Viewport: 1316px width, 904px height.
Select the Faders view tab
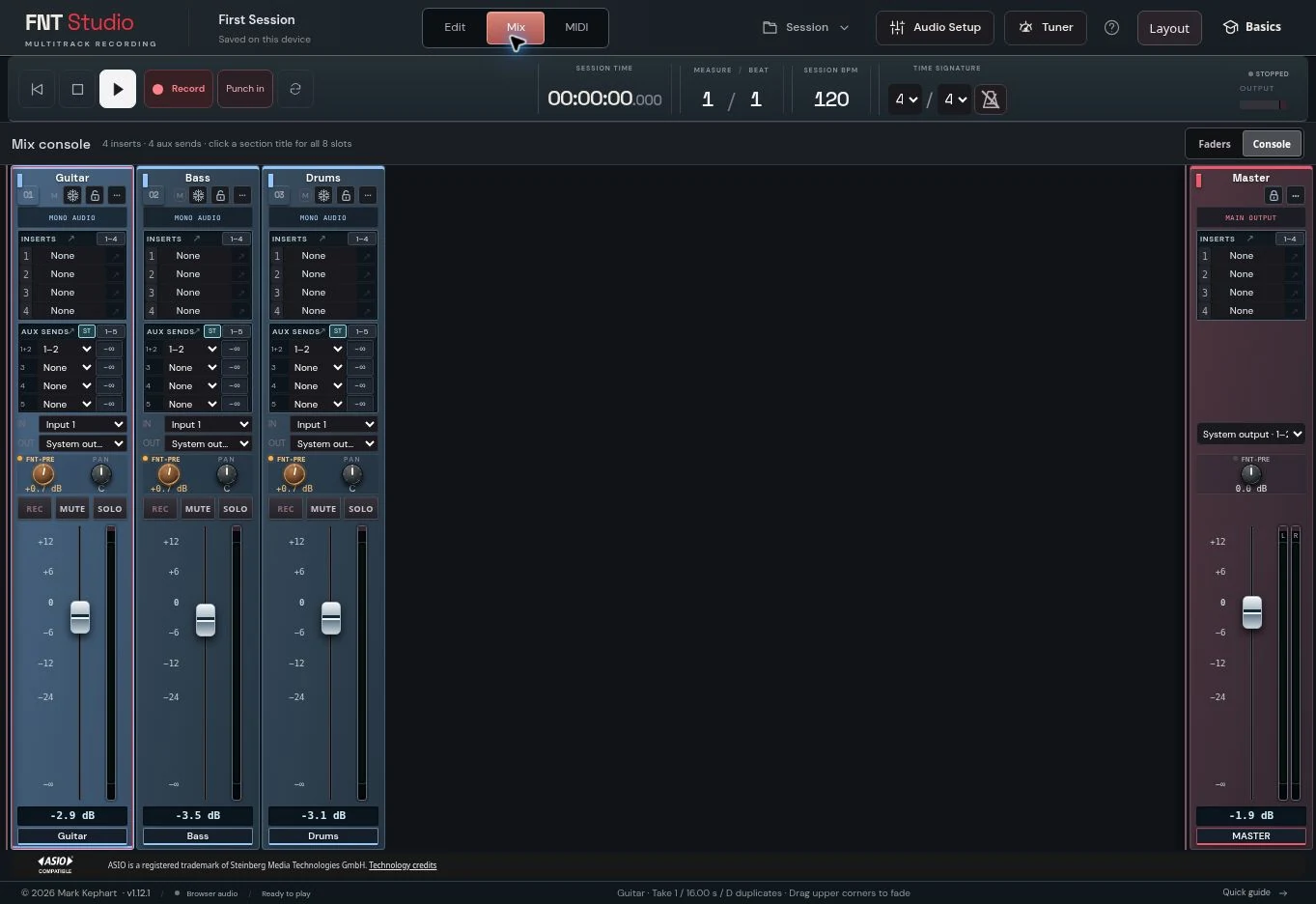point(1215,144)
